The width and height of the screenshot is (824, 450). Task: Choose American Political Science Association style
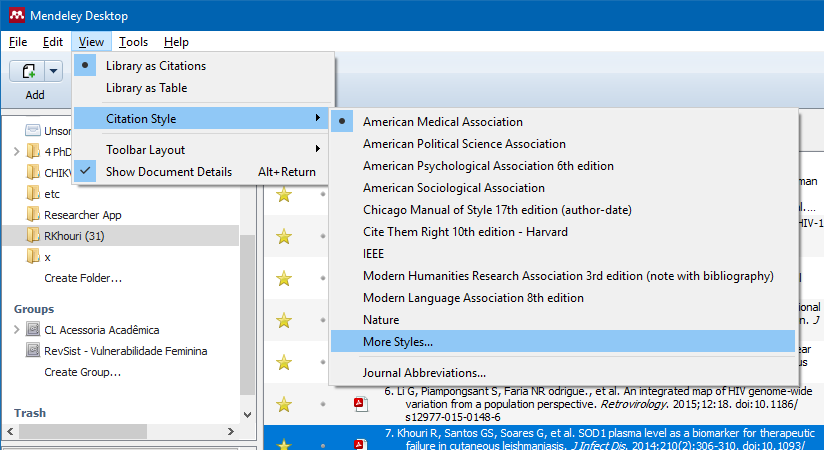(563, 144)
